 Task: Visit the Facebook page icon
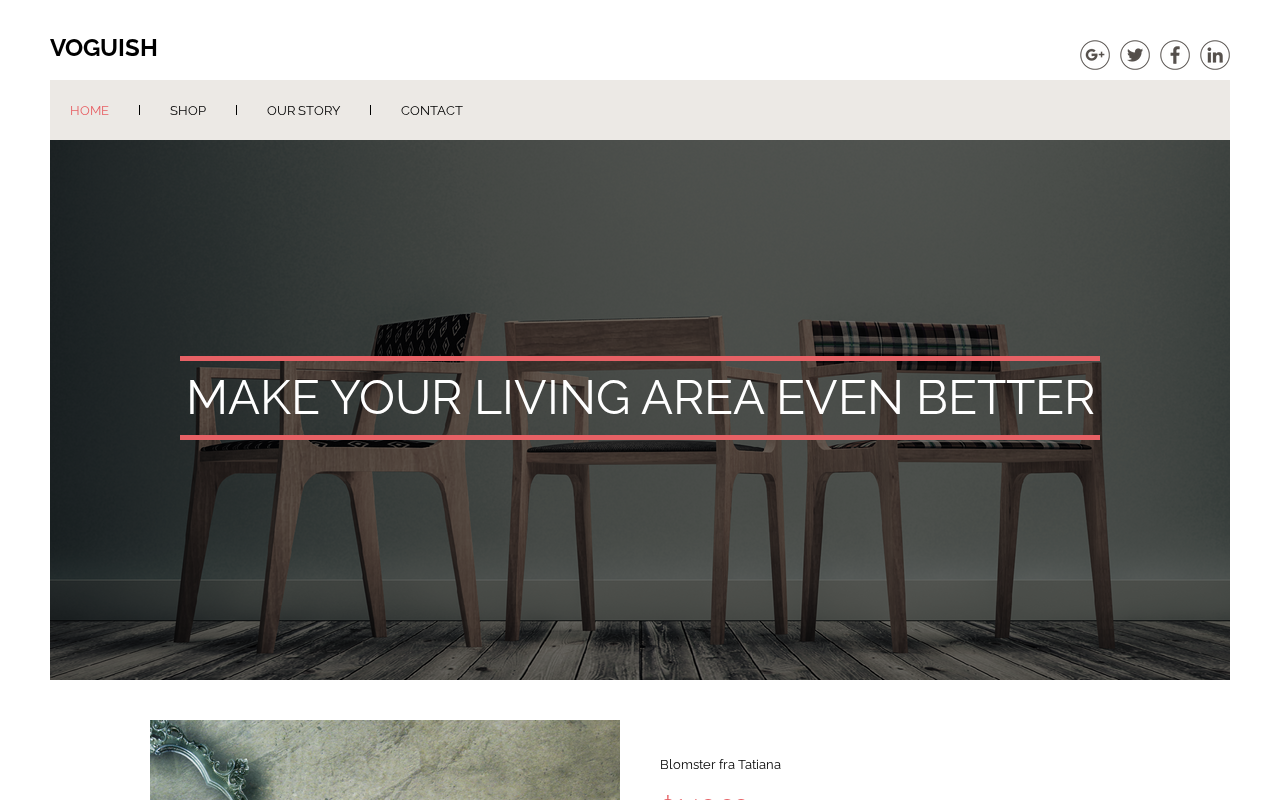point(1175,55)
